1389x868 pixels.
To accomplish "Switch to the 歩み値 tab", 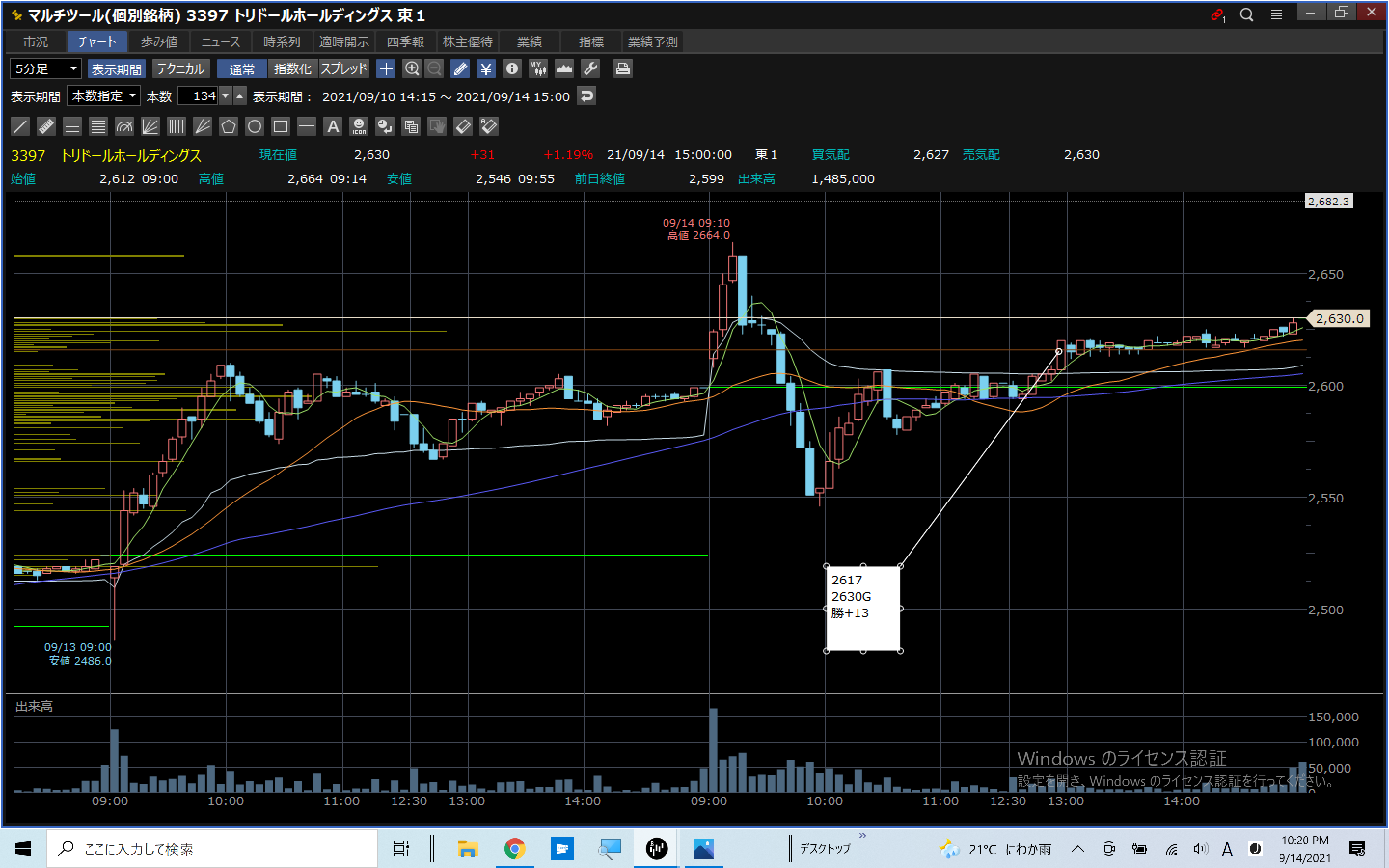I will (x=159, y=42).
